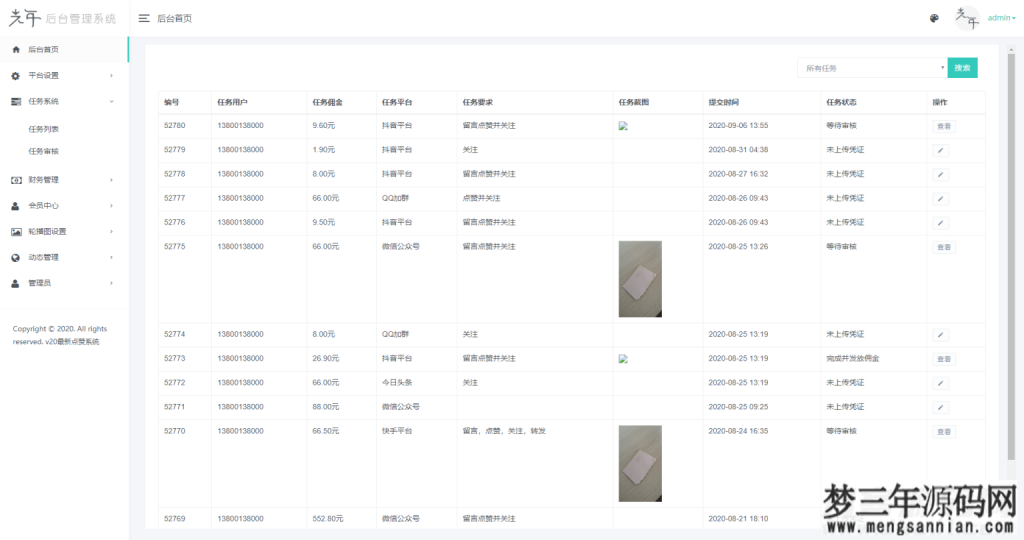Open the theme palette icon
Viewport: 1024px width, 540px height.
click(x=934, y=18)
